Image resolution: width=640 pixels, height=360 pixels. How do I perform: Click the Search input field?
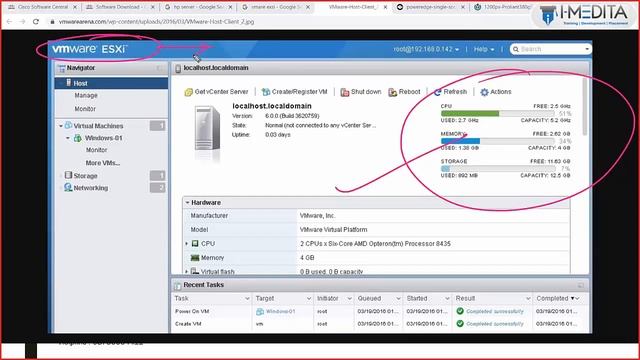pyautogui.click(x=551, y=49)
